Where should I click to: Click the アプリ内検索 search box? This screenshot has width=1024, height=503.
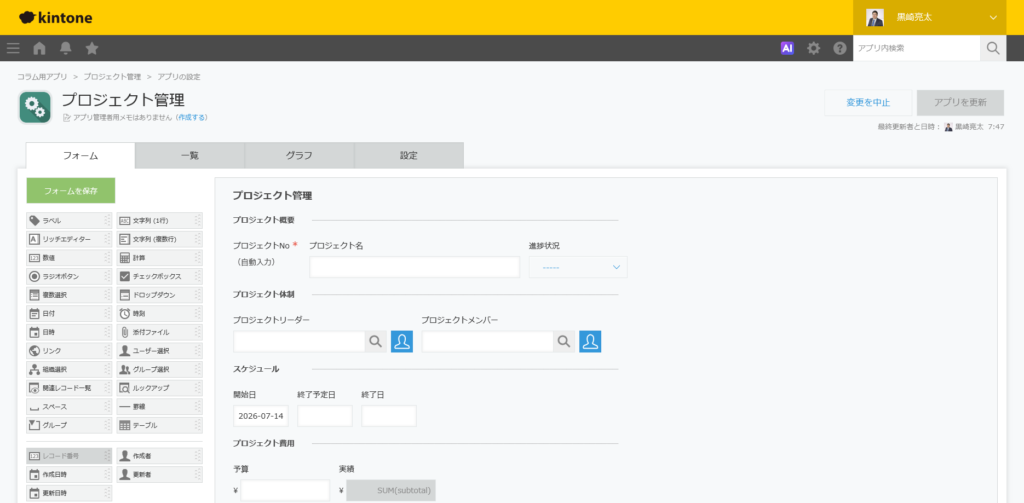(x=916, y=48)
